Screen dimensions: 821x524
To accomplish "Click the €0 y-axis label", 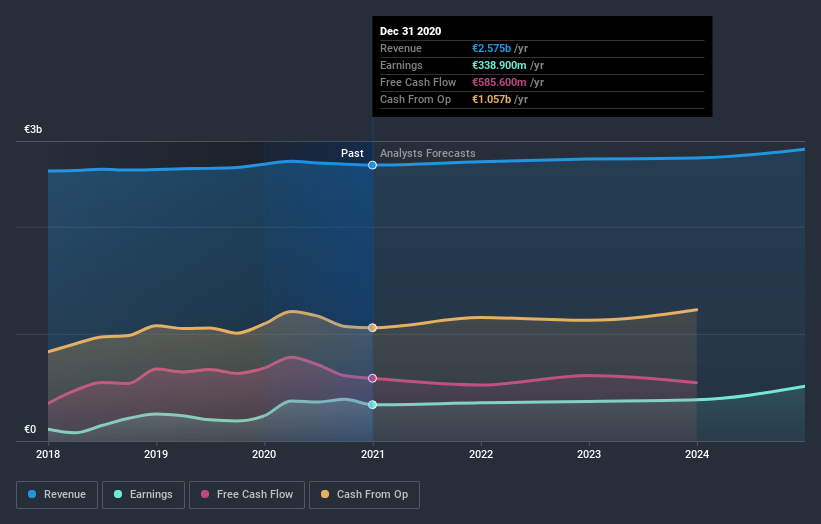I will [30, 429].
